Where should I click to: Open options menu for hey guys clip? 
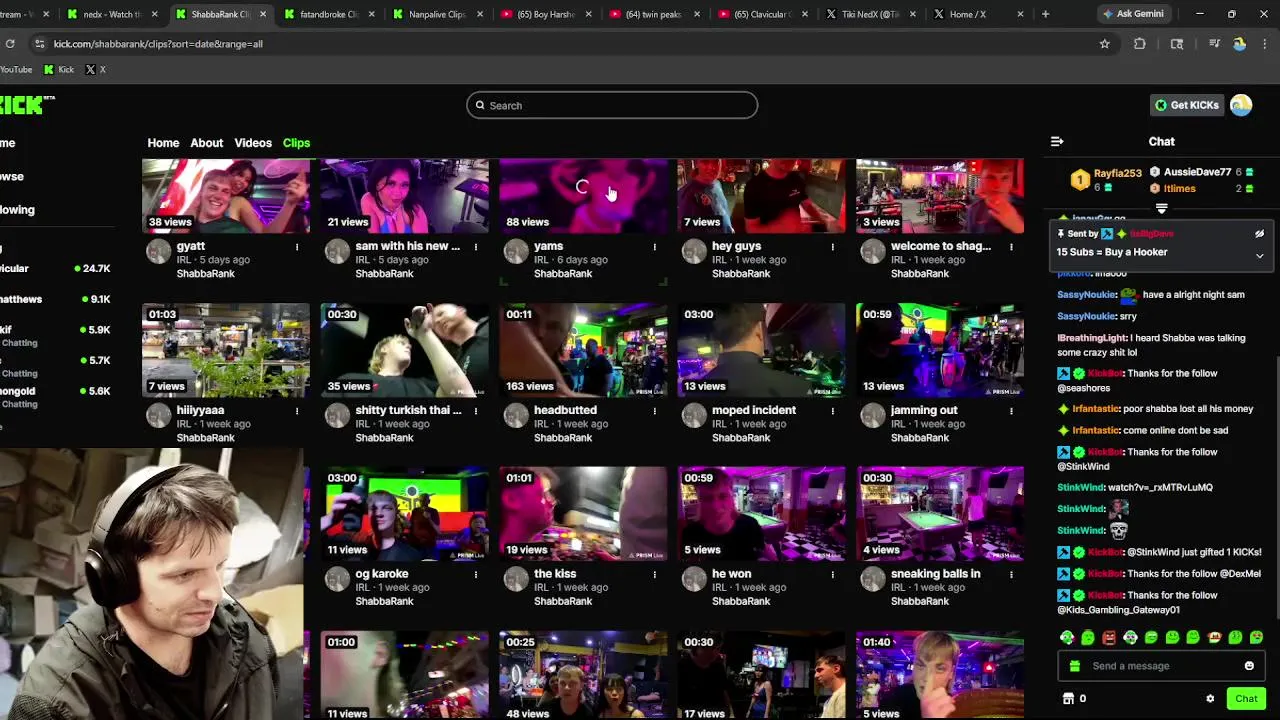point(833,246)
